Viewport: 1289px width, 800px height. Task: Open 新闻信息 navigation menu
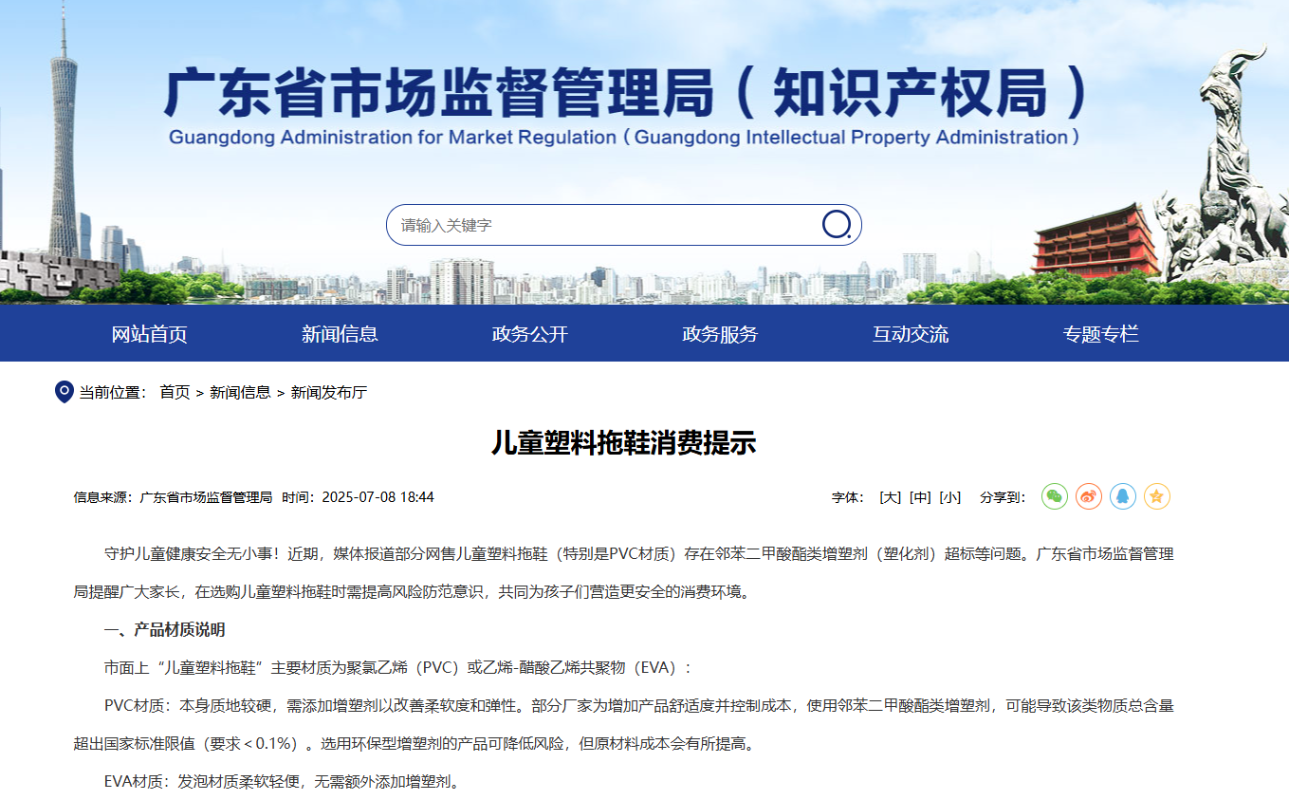pyautogui.click(x=340, y=334)
